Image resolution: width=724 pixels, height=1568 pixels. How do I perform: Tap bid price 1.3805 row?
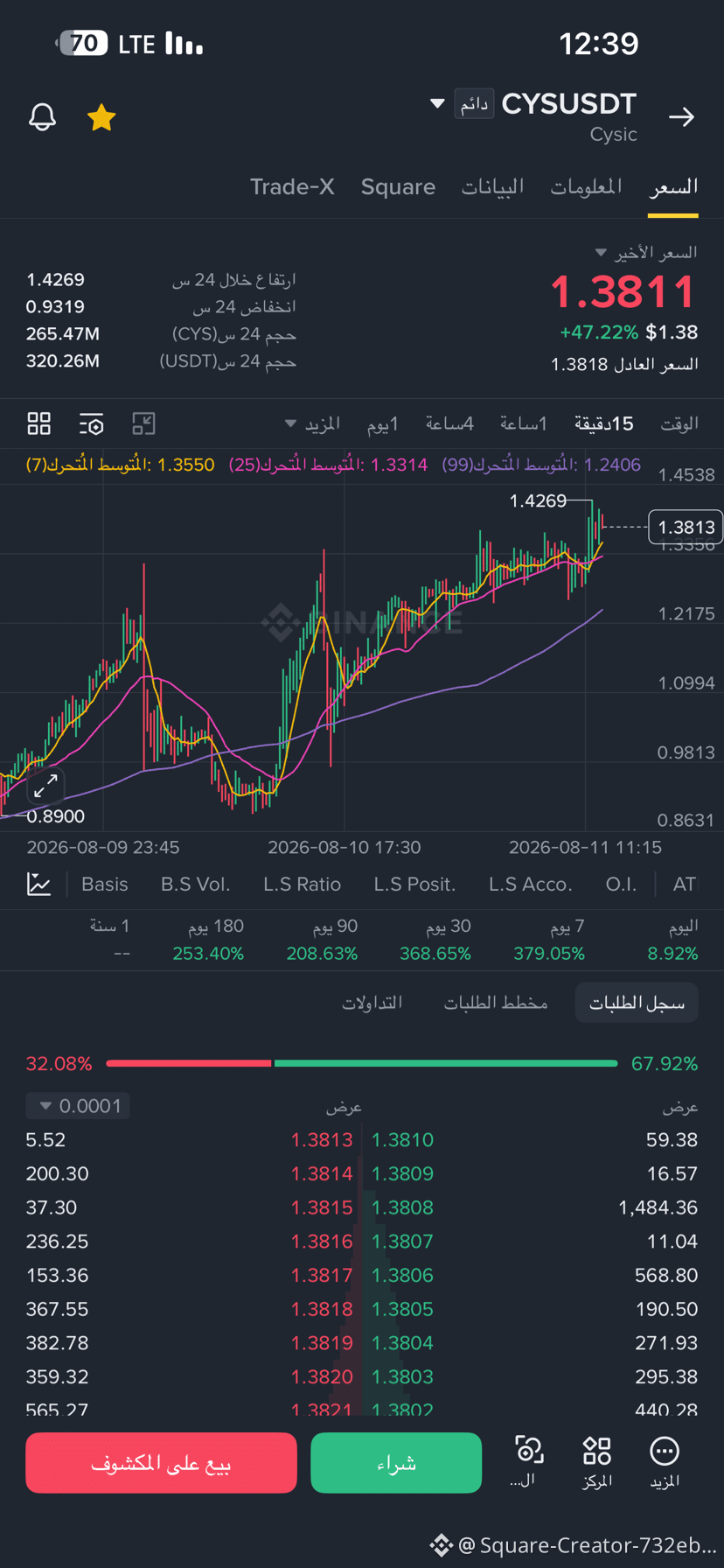(x=402, y=1309)
